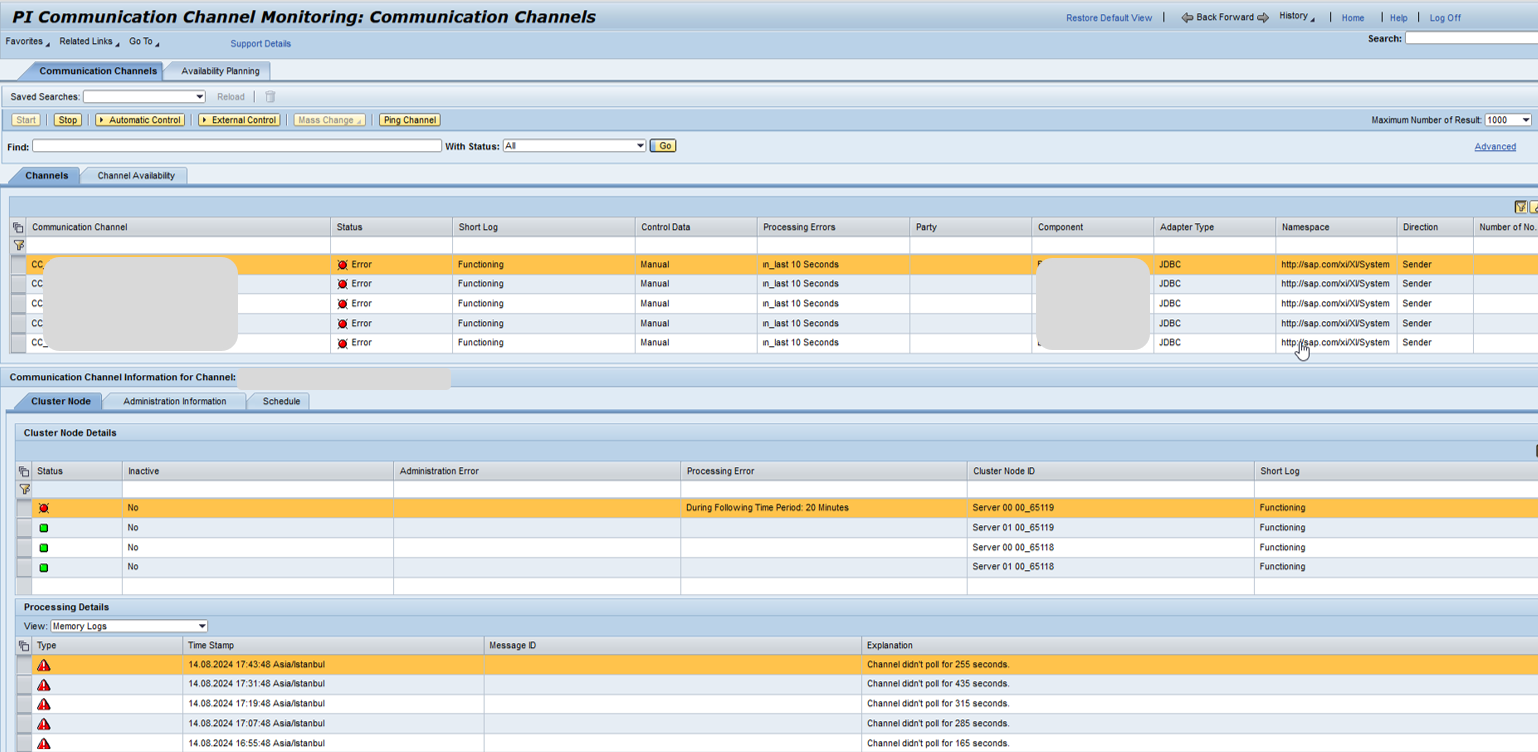Click the error status icon in the highlighted channel row
1538x752 pixels.
(x=343, y=265)
